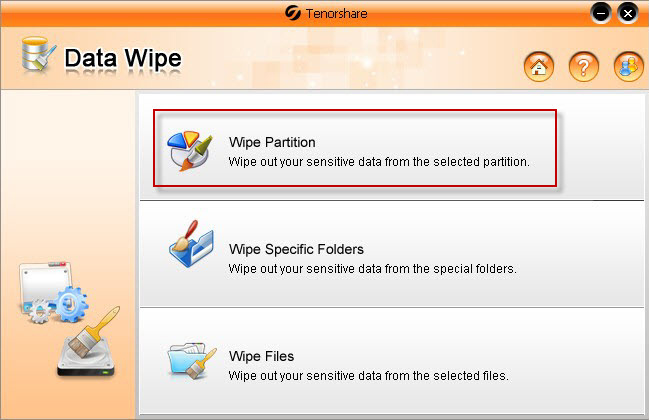
Task: Click the Home icon button
Action: (539, 67)
